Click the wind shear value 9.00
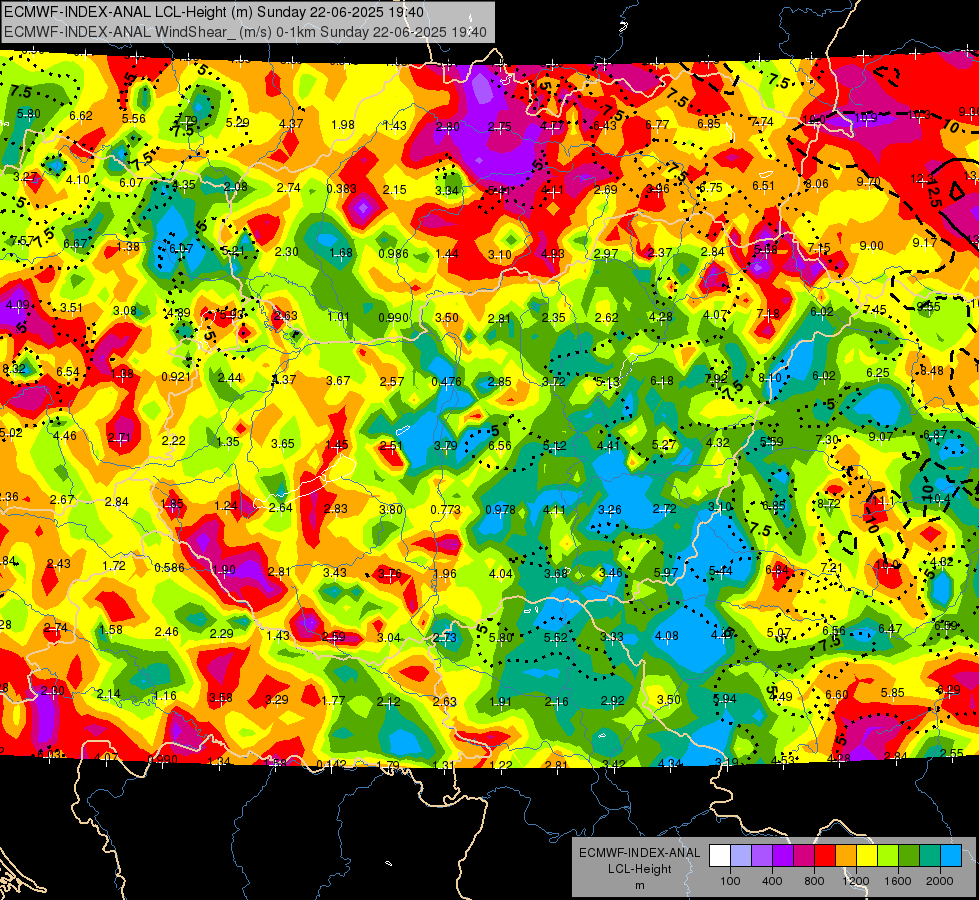The width and height of the screenshot is (979, 900). click(871, 245)
